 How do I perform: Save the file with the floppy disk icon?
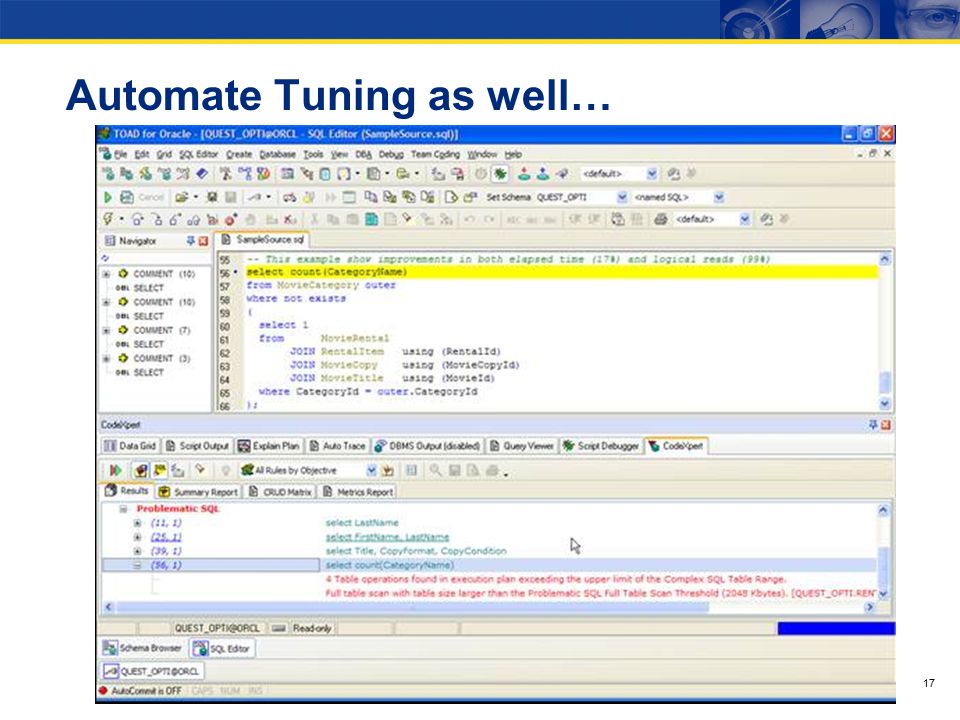pos(212,197)
